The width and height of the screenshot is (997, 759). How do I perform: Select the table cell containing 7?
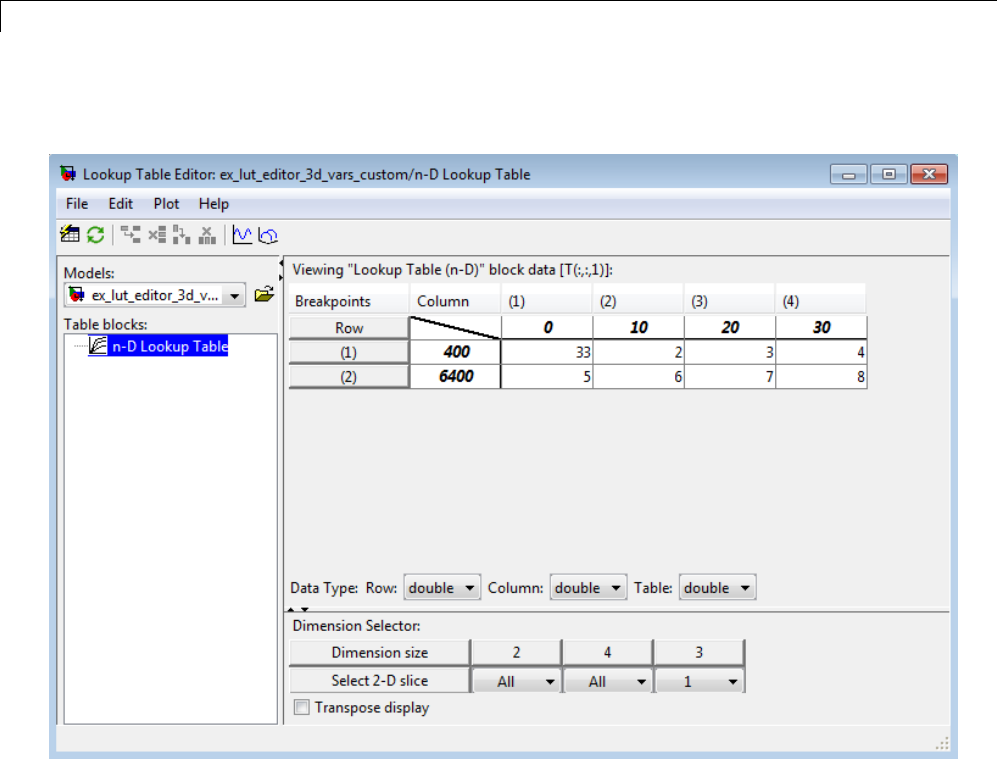click(x=730, y=376)
